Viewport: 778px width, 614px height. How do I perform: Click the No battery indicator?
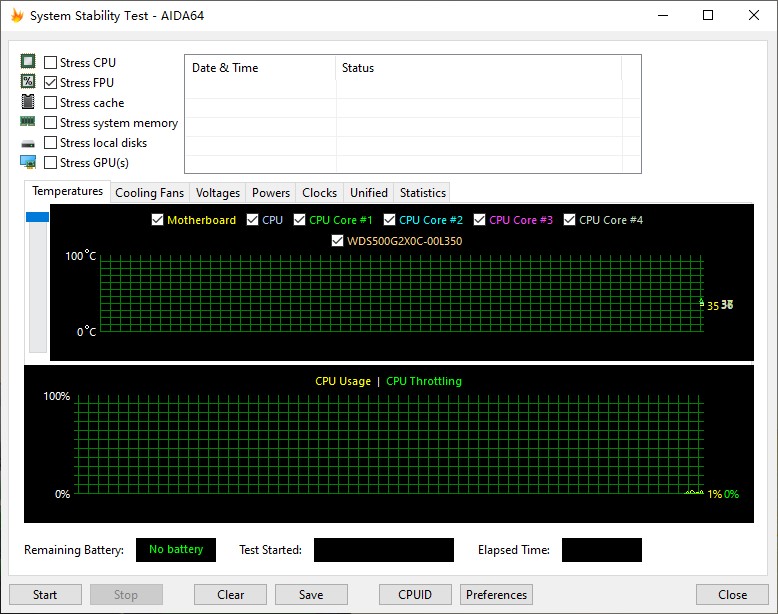tap(176, 549)
